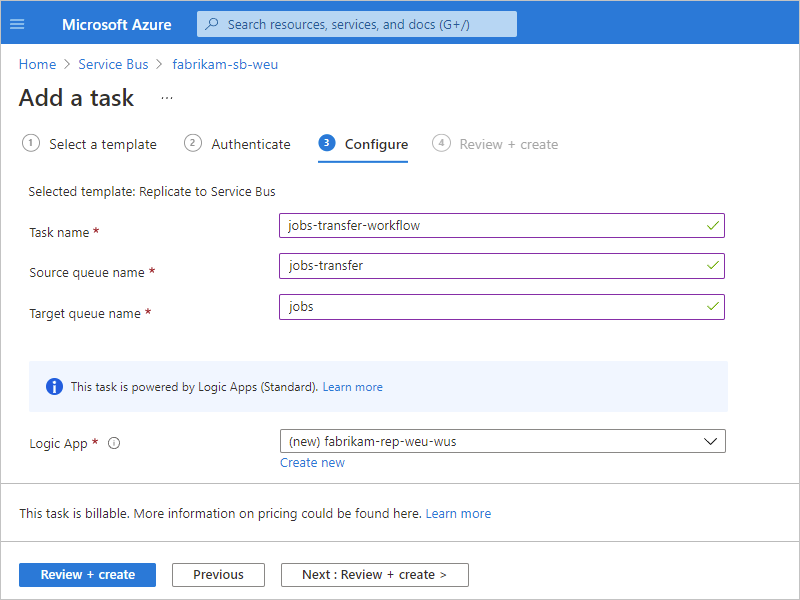Navigate to Service Bus breadcrumb
The image size is (800, 600).
[113, 64]
